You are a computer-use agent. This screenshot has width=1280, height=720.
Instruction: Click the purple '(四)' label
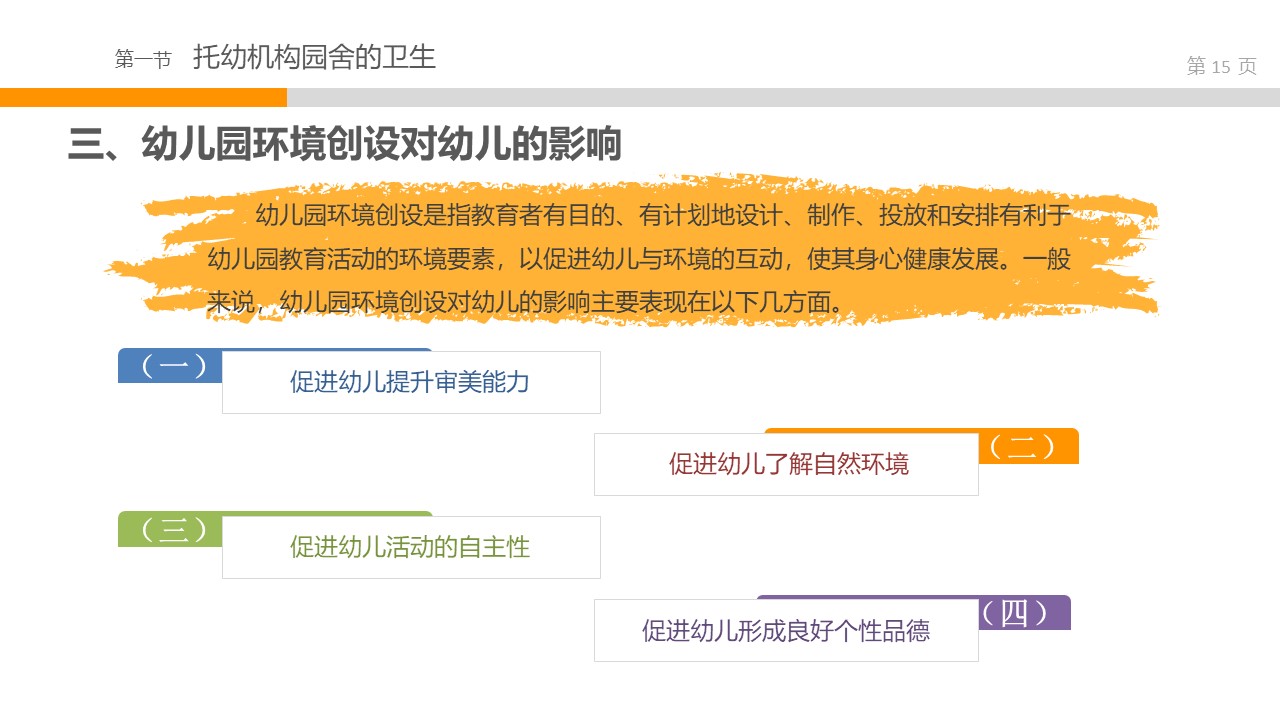pos(1016,613)
